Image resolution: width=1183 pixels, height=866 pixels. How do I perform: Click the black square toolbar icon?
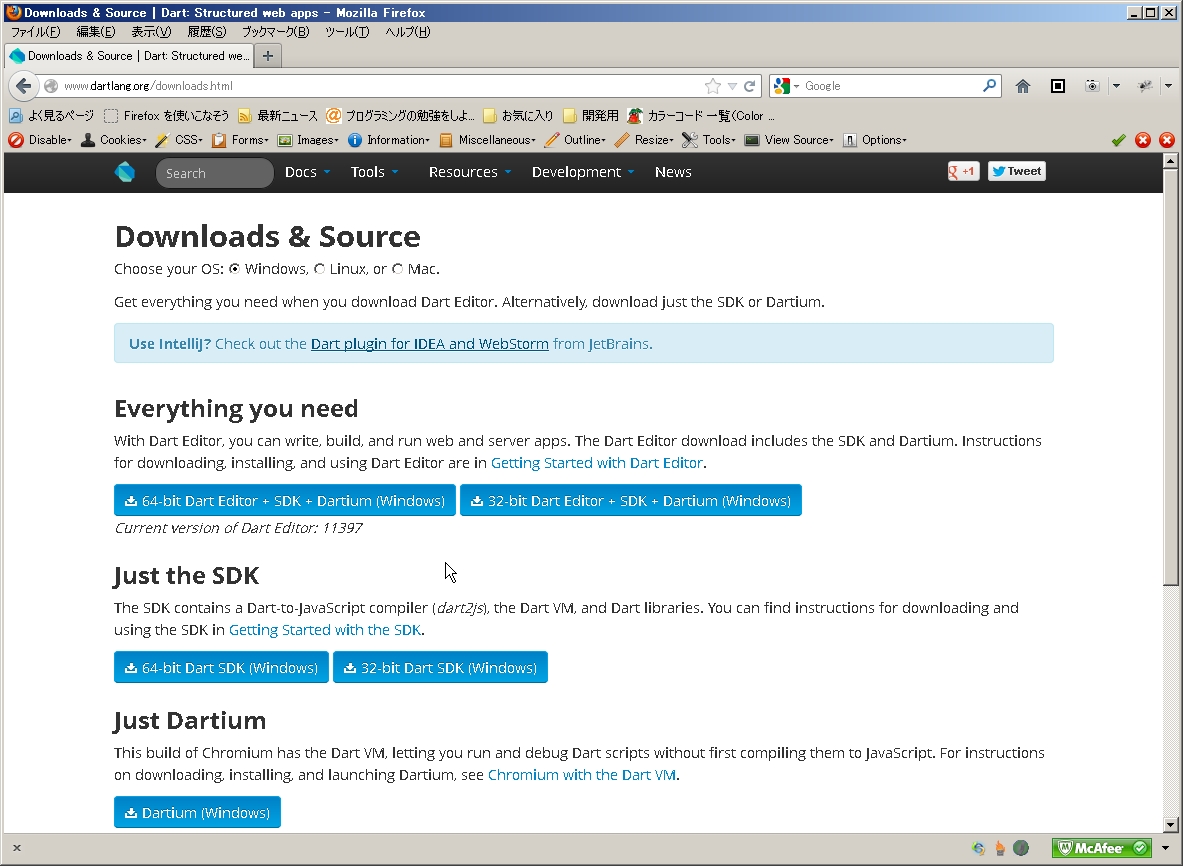coord(1058,86)
